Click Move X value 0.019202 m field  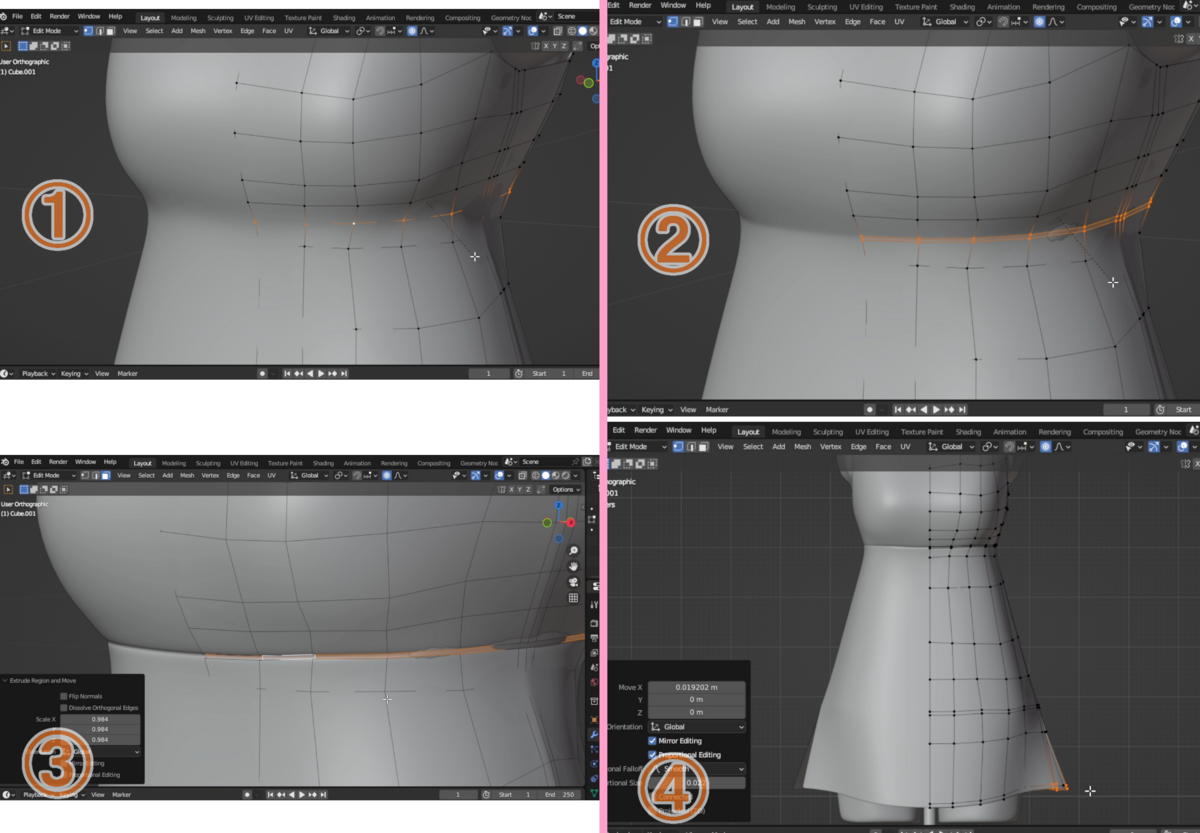tap(696, 687)
